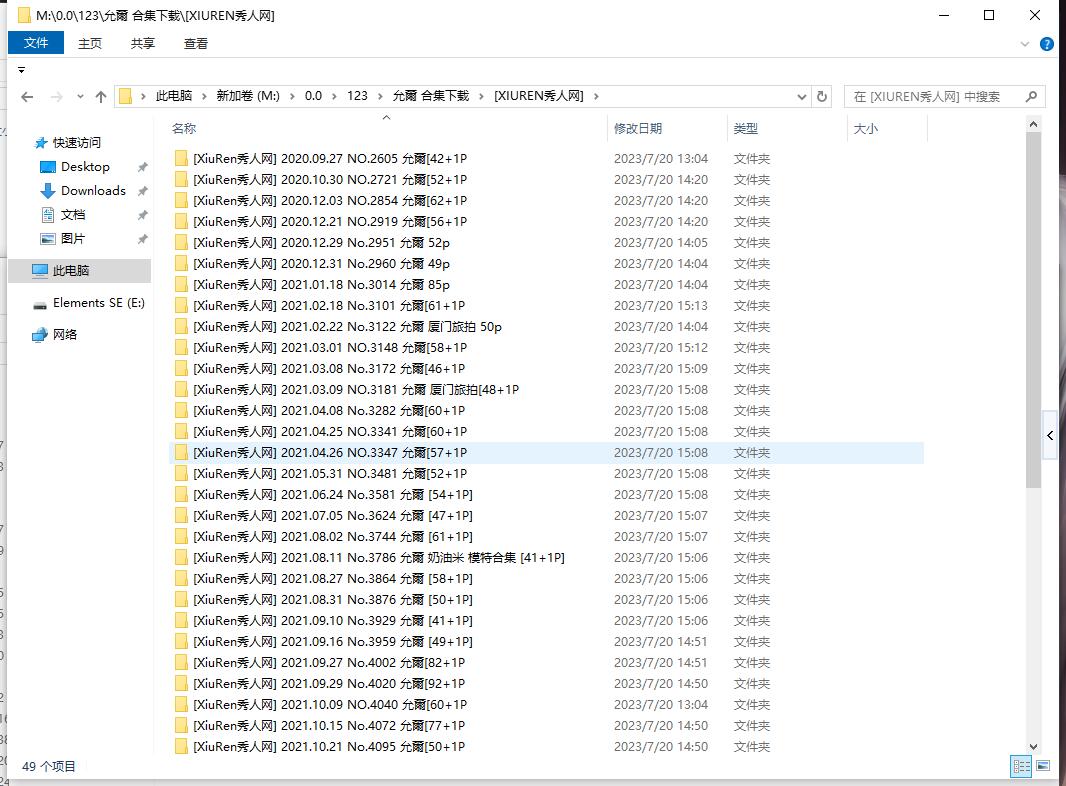Sort by the 名称 column header
This screenshot has width=1066, height=786.
(184, 129)
